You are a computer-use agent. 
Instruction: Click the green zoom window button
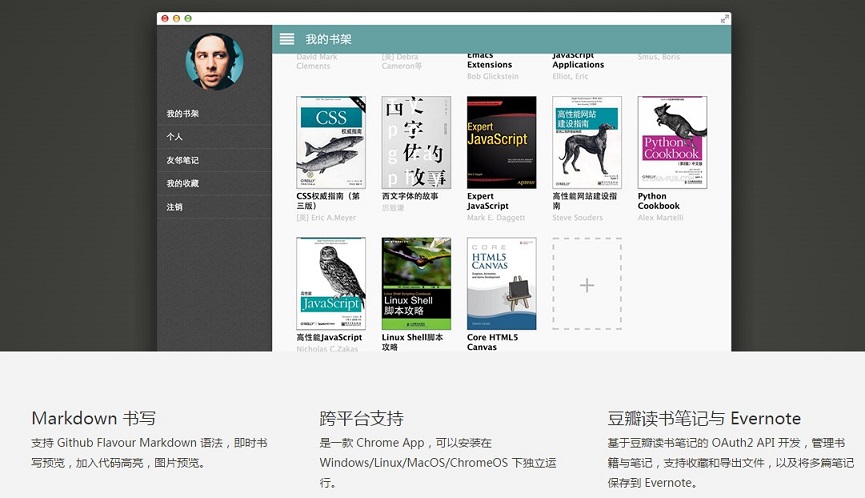[x=188, y=19]
